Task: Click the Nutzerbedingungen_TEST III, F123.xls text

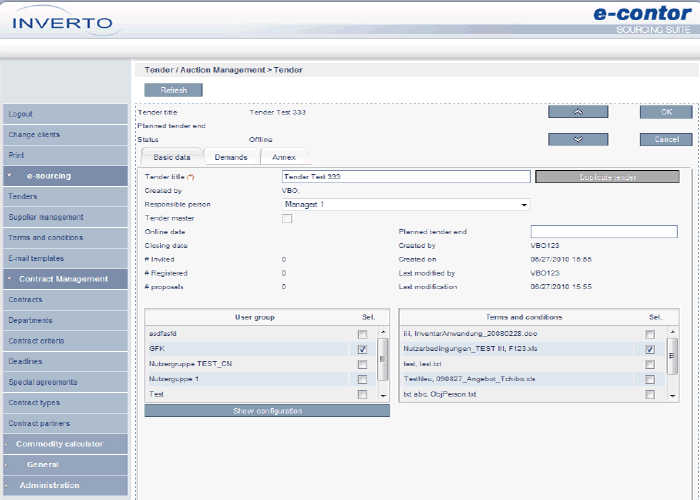Action: point(471,349)
